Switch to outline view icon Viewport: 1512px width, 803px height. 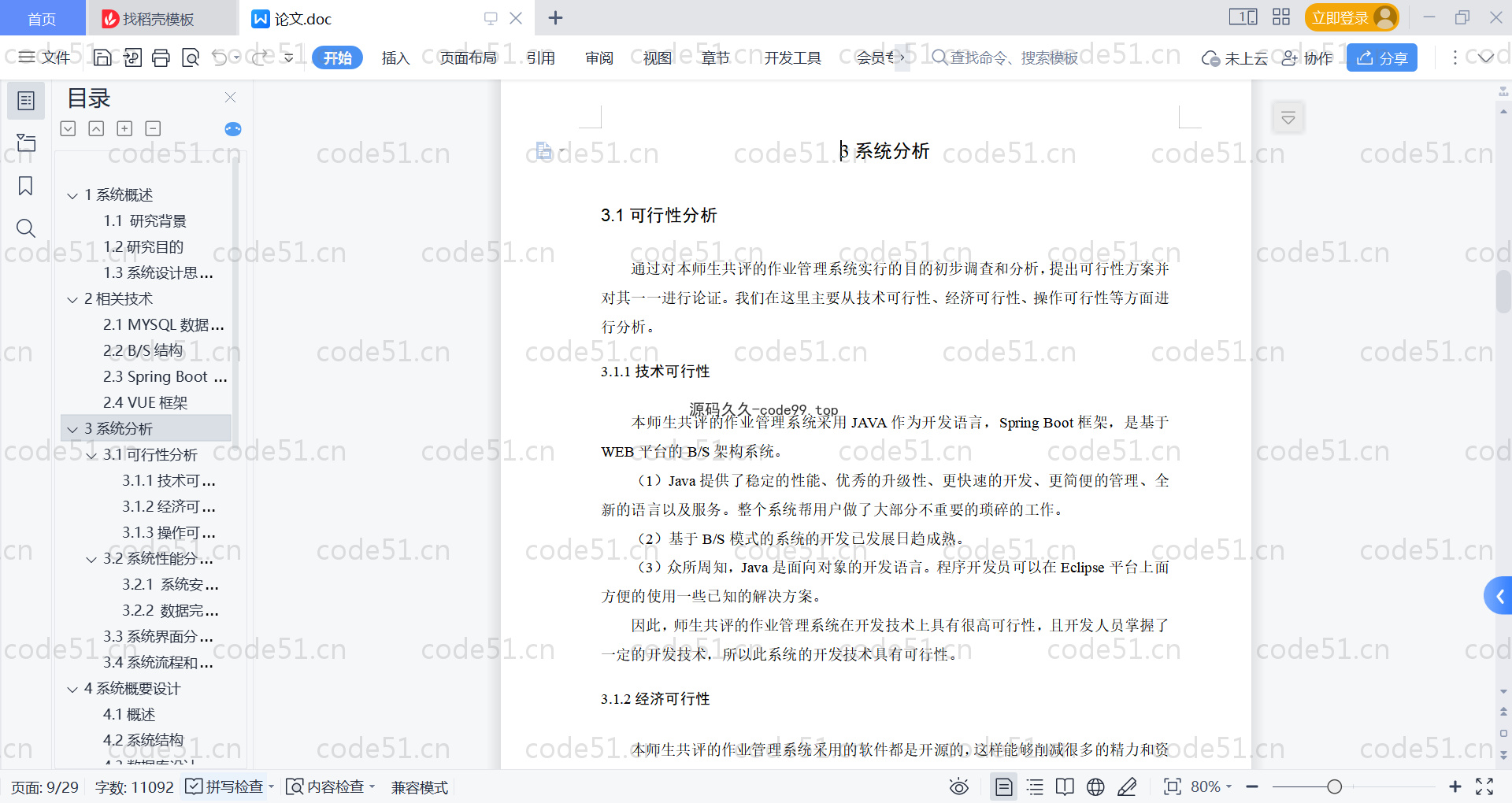[1035, 786]
